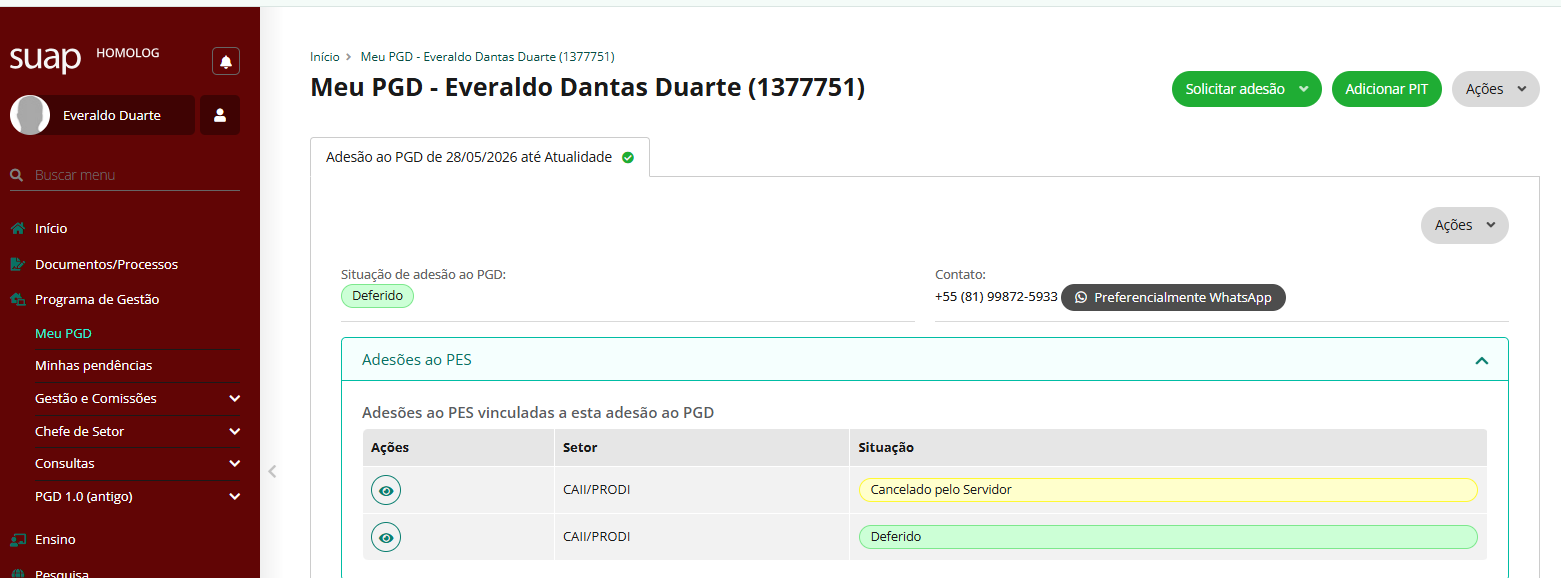1561x578 pixels.
Task: Select Meu PGD in the sidebar
Action: [63, 333]
